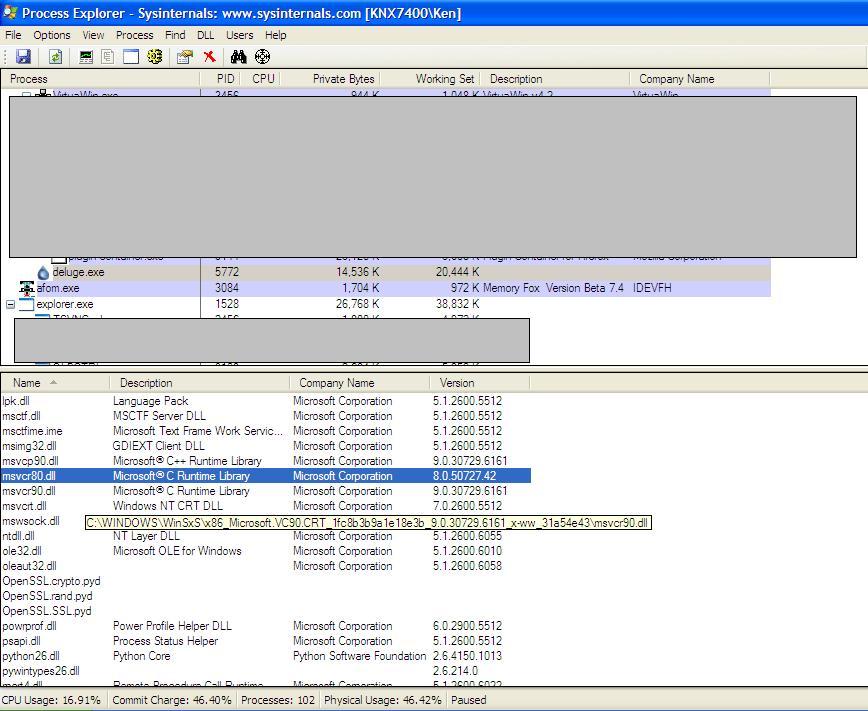The width and height of the screenshot is (868, 711).
Task: Select the explorer.exe process row
Action: tap(386, 304)
